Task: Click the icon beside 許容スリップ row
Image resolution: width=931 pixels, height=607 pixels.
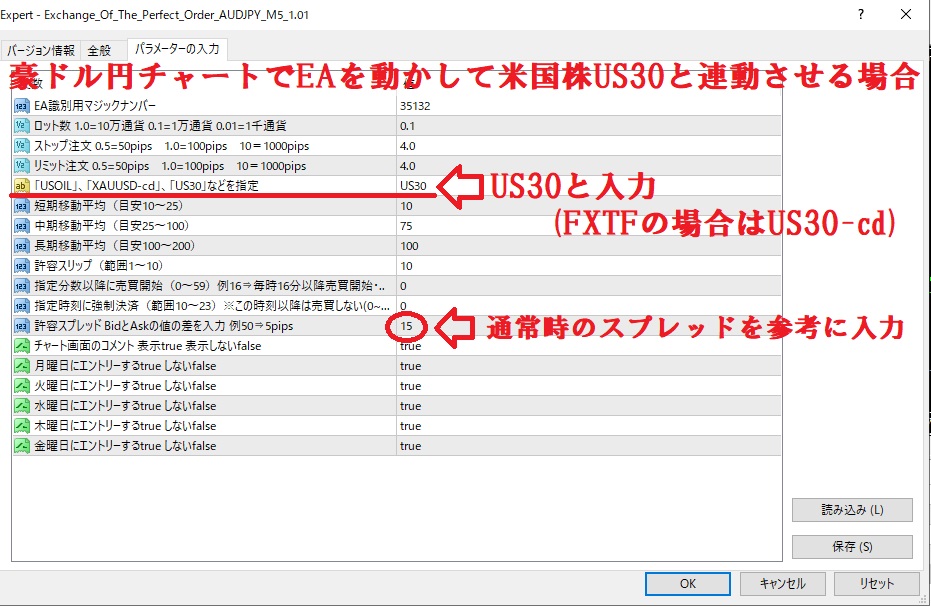Action: point(21,266)
